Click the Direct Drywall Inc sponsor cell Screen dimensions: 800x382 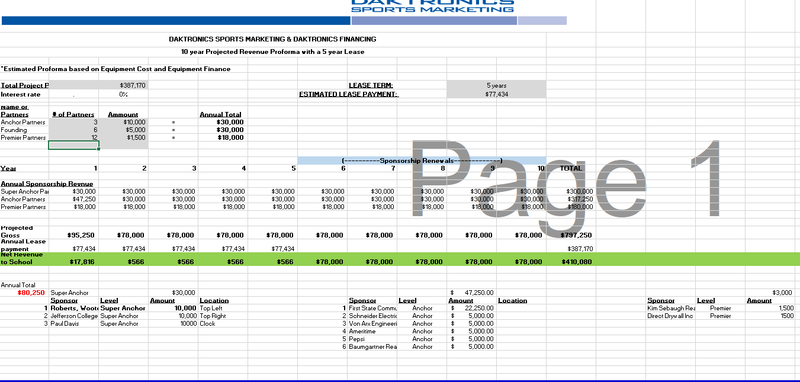(x=670, y=316)
